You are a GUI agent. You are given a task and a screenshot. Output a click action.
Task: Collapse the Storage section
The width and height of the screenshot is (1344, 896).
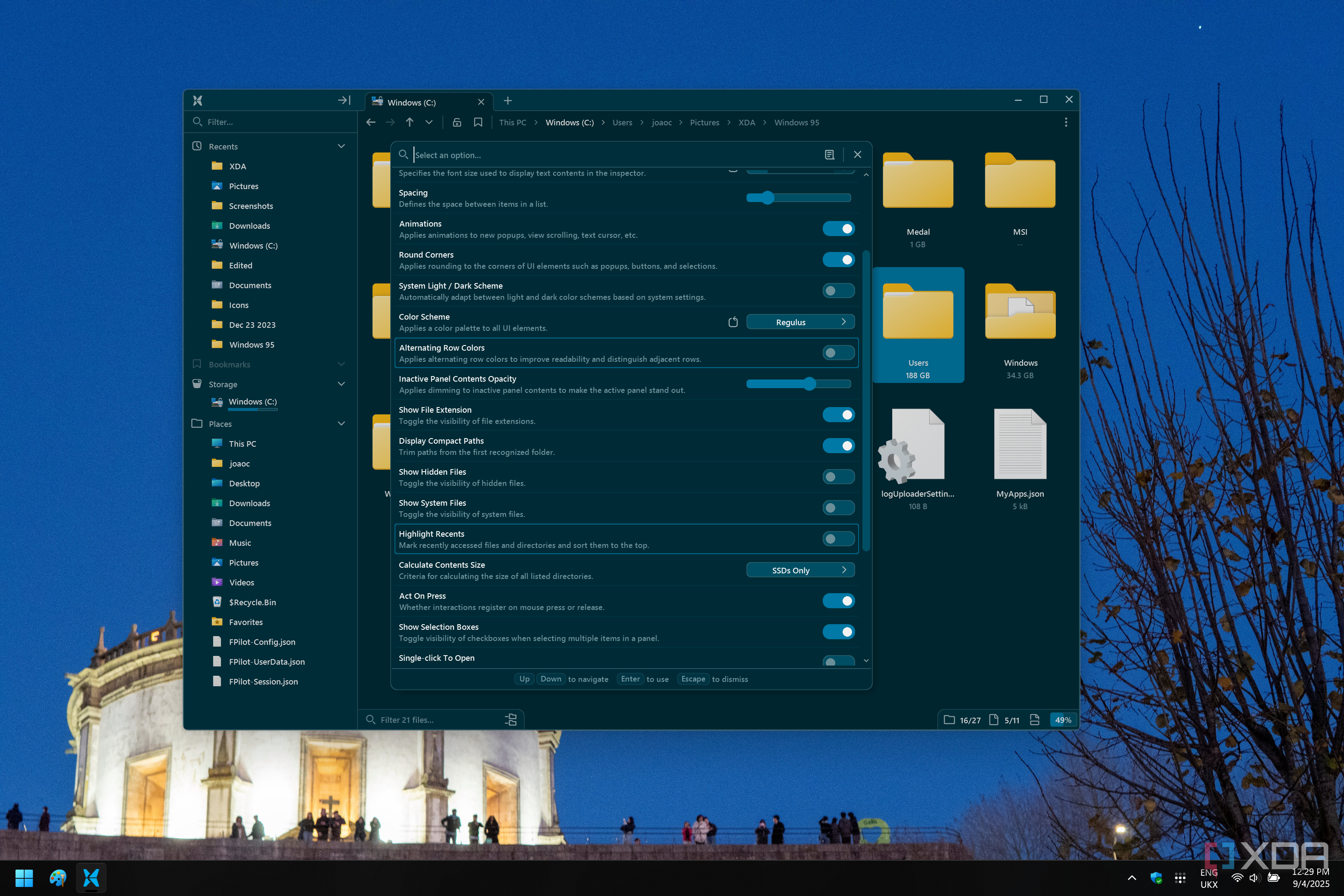(x=341, y=384)
